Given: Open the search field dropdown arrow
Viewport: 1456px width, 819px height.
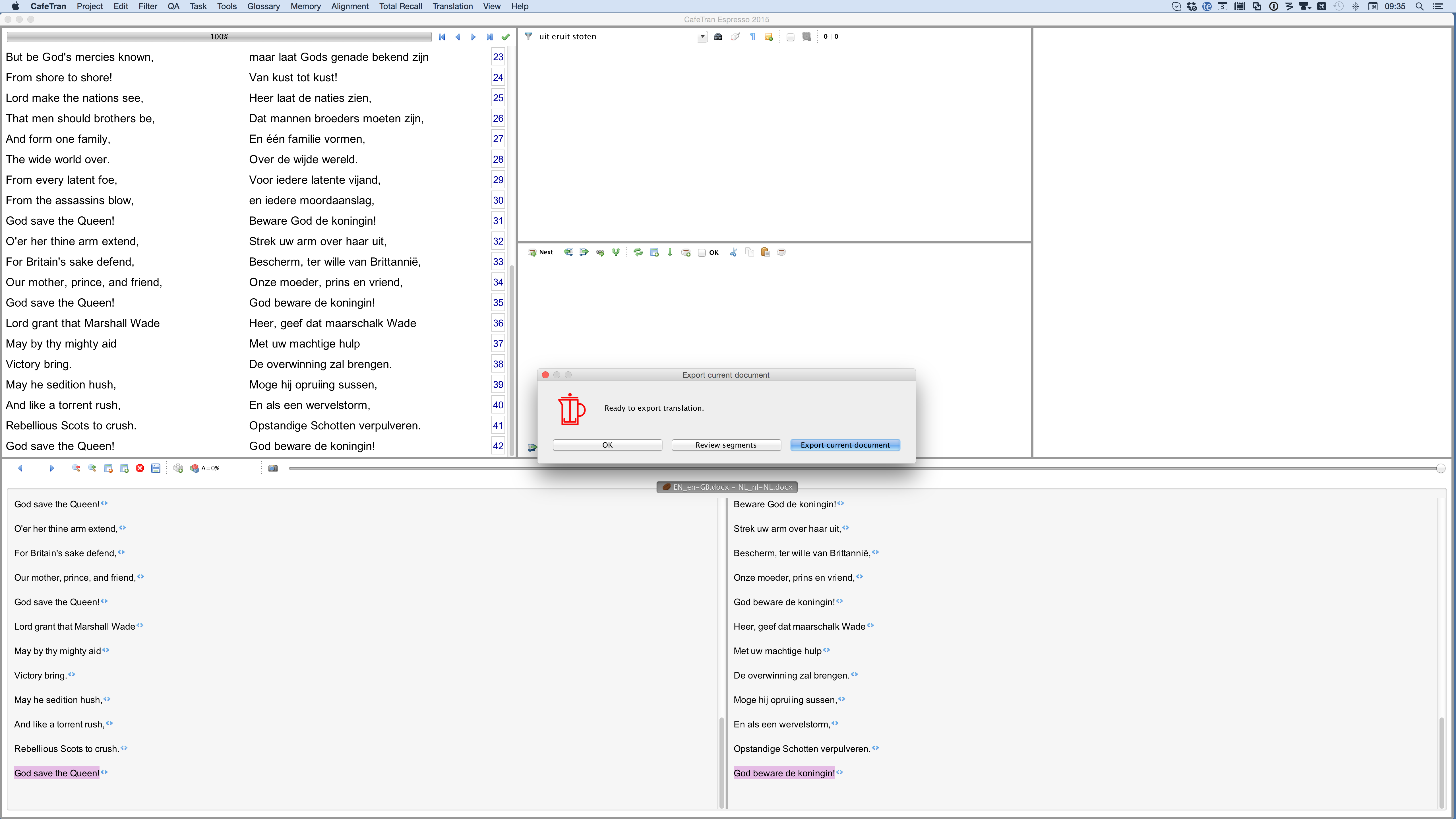Looking at the screenshot, I should tap(702, 37).
